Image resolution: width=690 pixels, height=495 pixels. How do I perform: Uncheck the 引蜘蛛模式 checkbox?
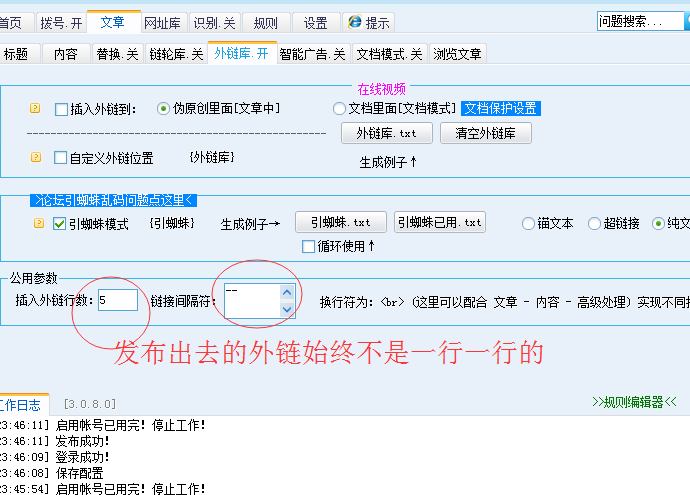point(59,224)
